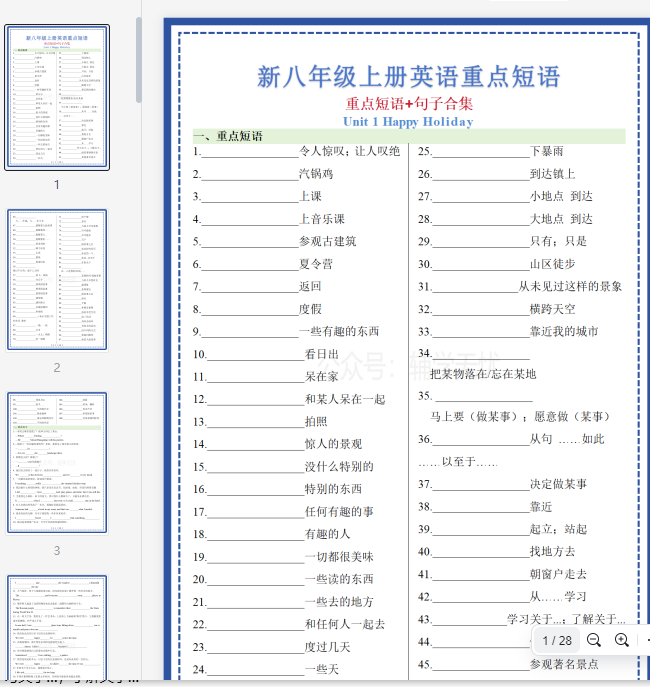Click the phrase 一切都很美味

pyautogui.click(x=339, y=557)
